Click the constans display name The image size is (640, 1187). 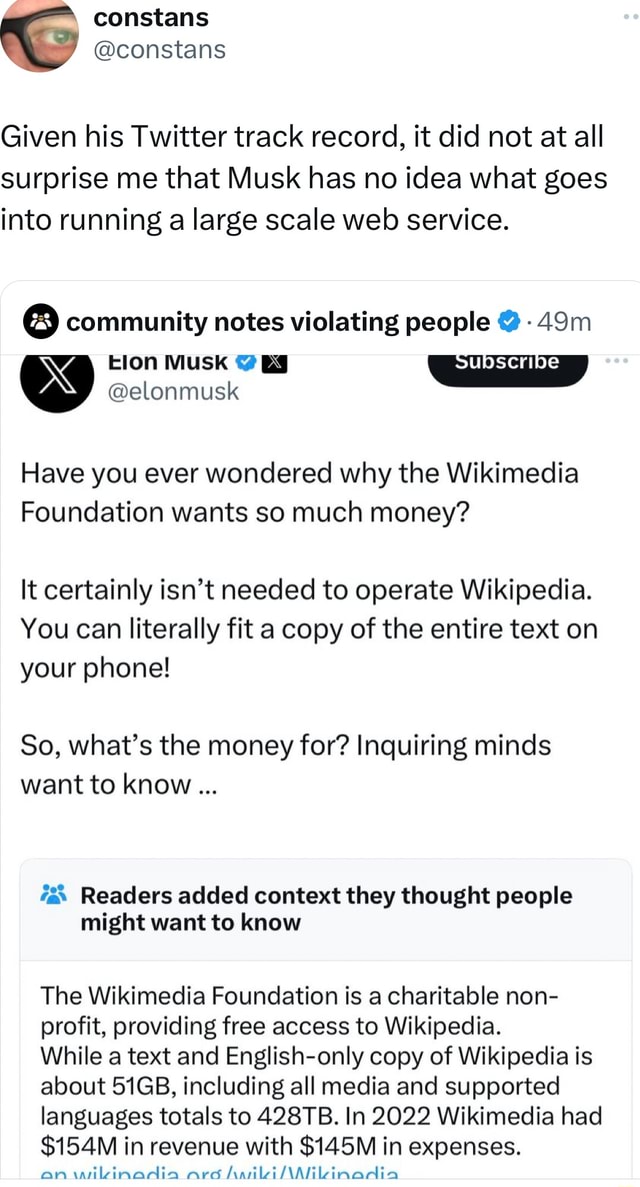(x=151, y=17)
